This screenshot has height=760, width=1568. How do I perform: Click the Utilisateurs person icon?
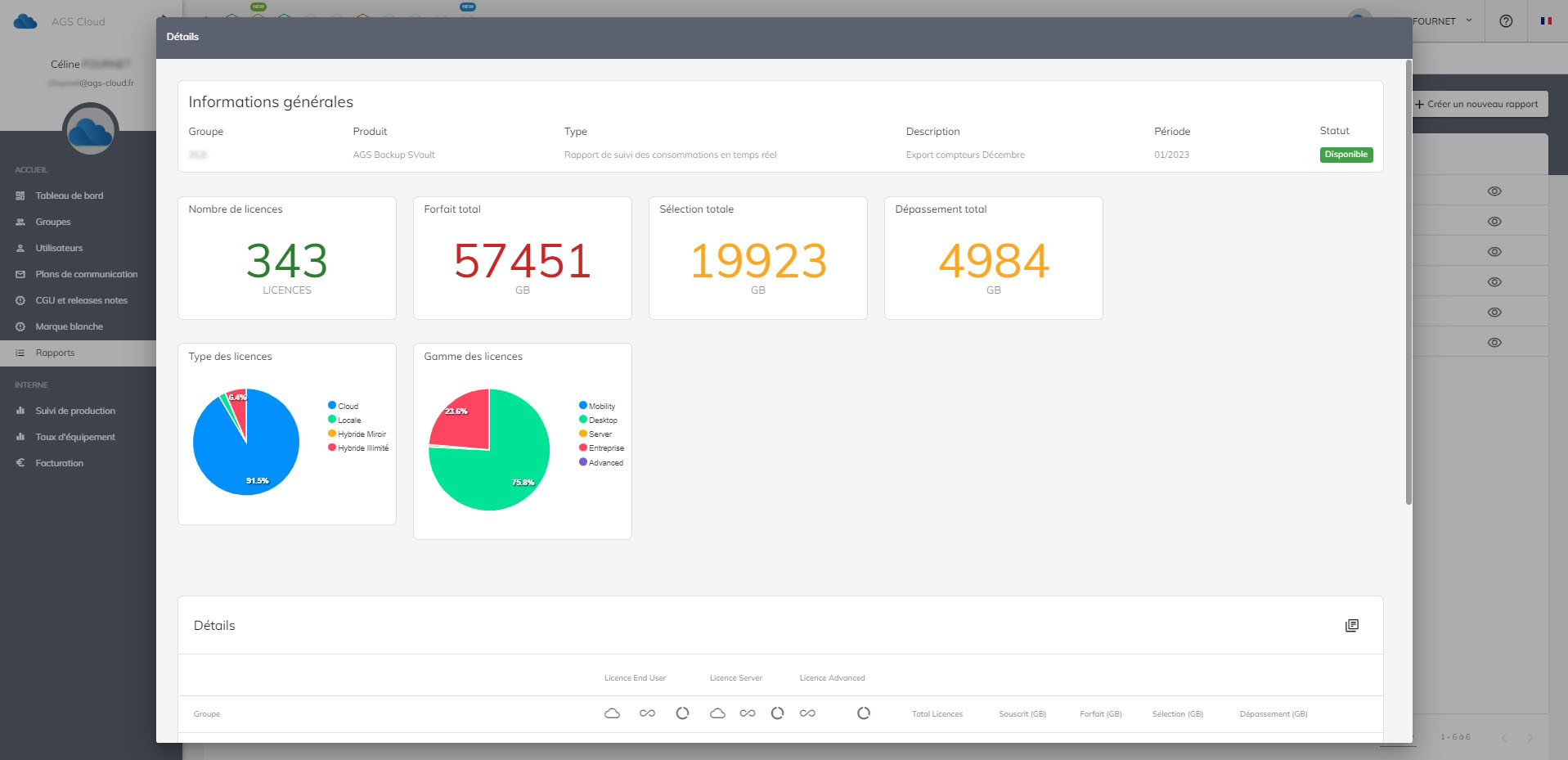tap(20, 249)
